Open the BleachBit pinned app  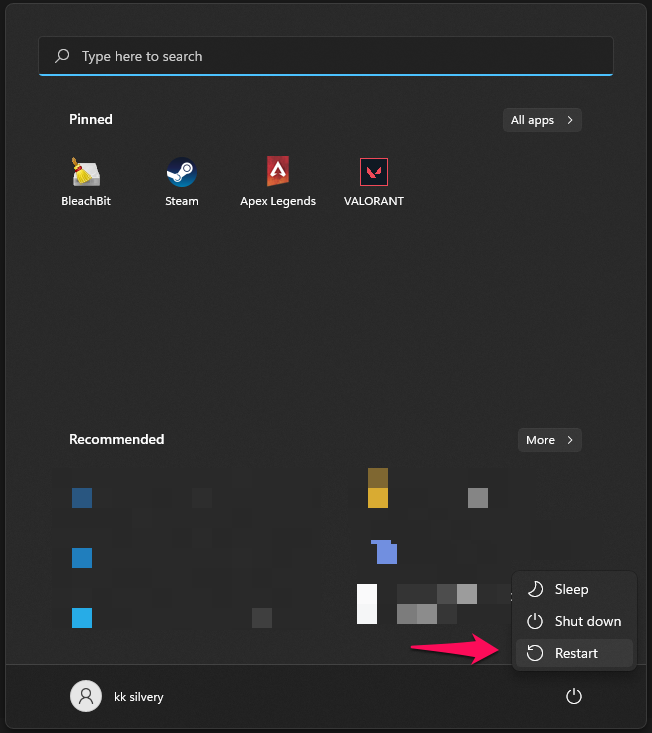[86, 182]
